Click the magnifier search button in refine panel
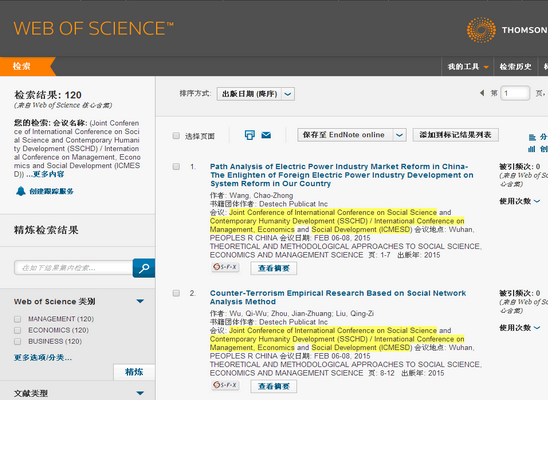Screen dimensions: 552x455 click(144, 268)
